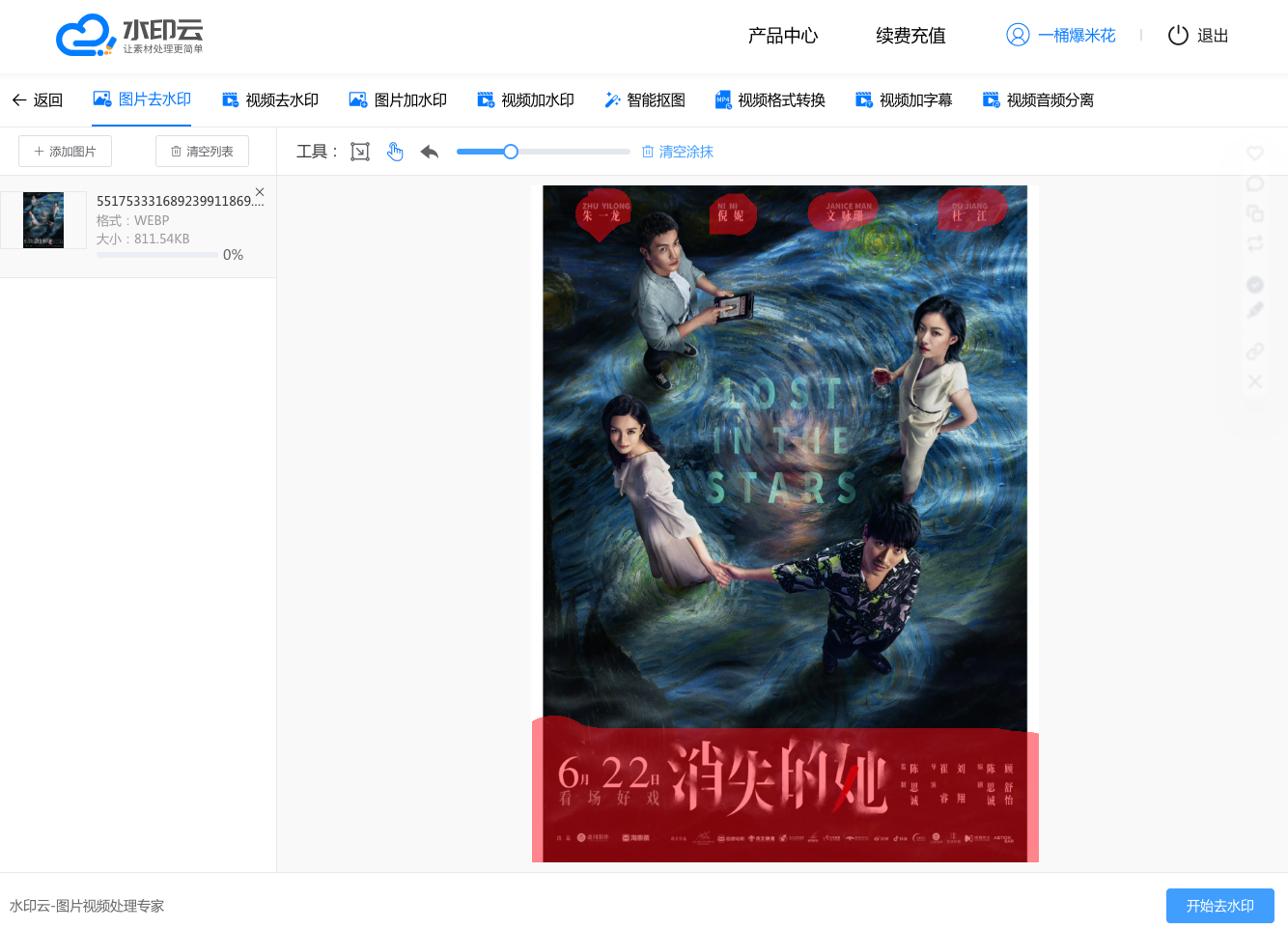Open the 一桶爆米花 account link
The height and width of the screenshot is (929, 1288).
1077,36
